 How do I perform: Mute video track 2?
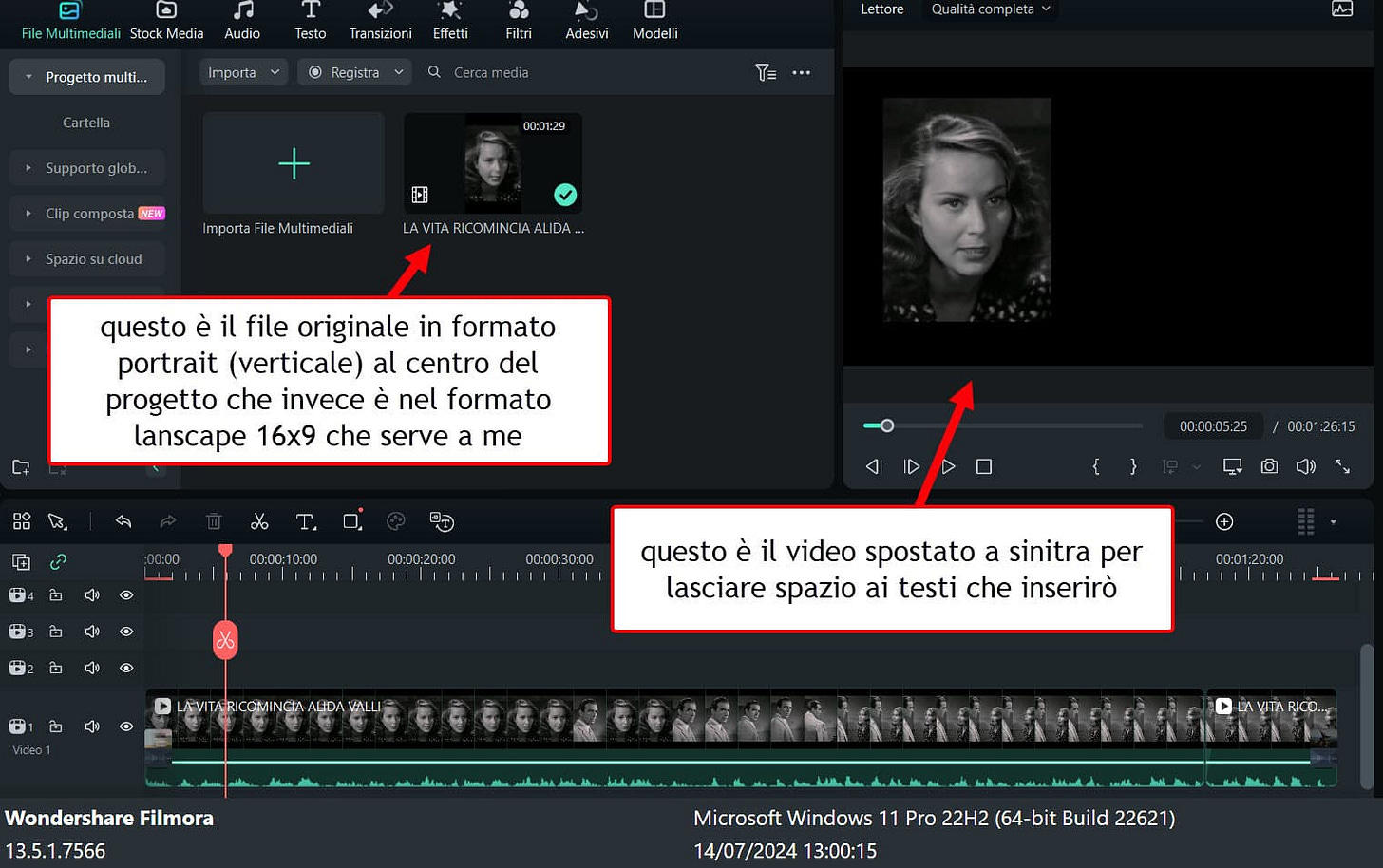coord(92,668)
